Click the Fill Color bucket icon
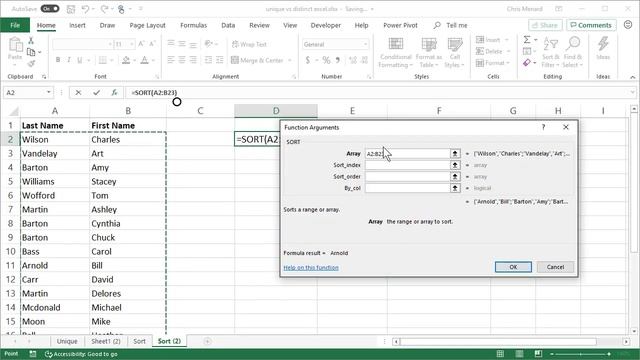This screenshot has width=640, height=360. pos(126,60)
